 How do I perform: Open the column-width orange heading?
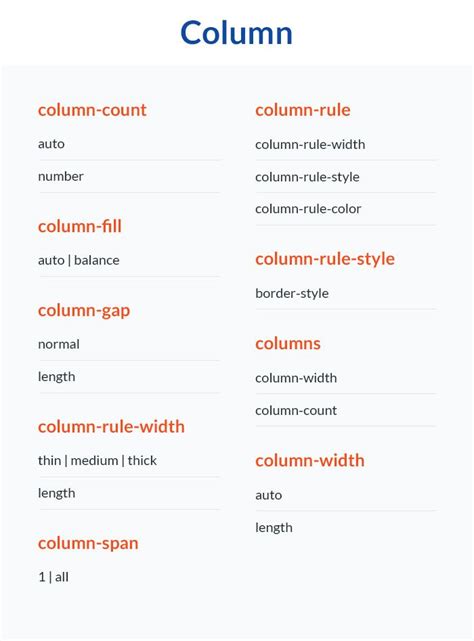tap(310, 461)
